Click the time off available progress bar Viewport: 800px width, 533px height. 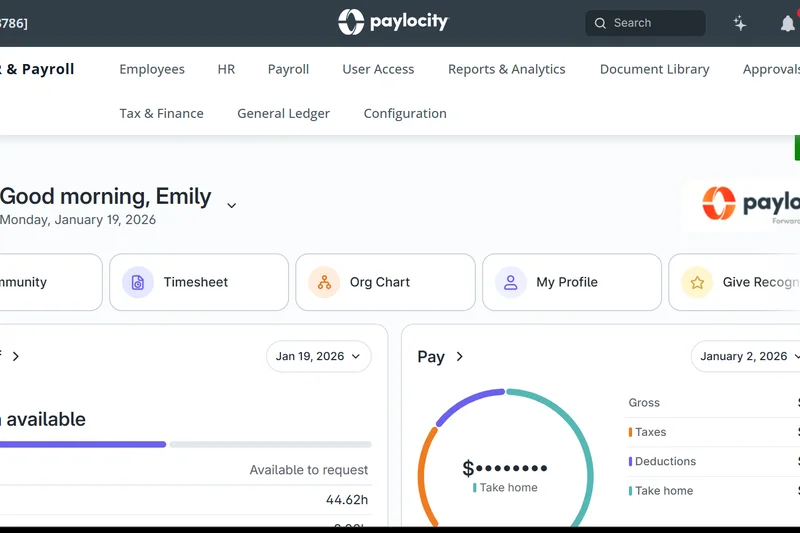click(186, 444)
